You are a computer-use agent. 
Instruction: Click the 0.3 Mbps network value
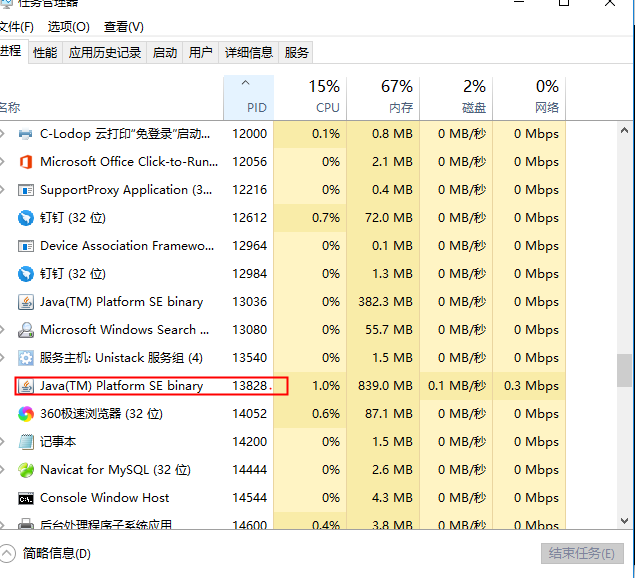point(531,386)
